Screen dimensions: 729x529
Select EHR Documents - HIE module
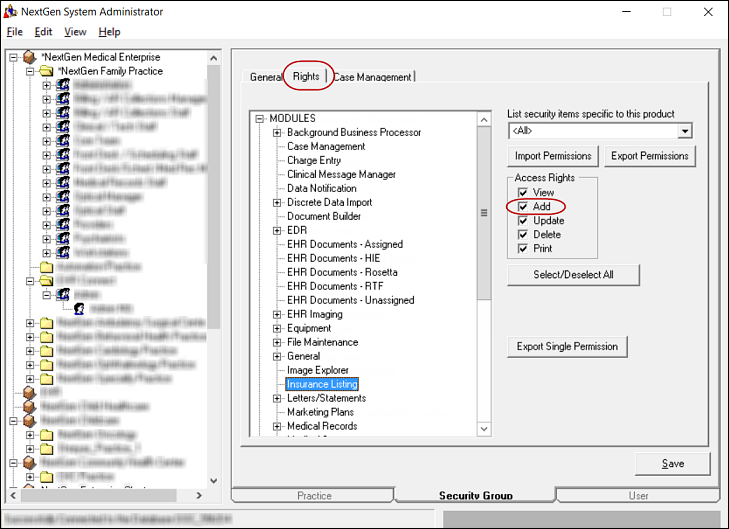pos(333,258)
